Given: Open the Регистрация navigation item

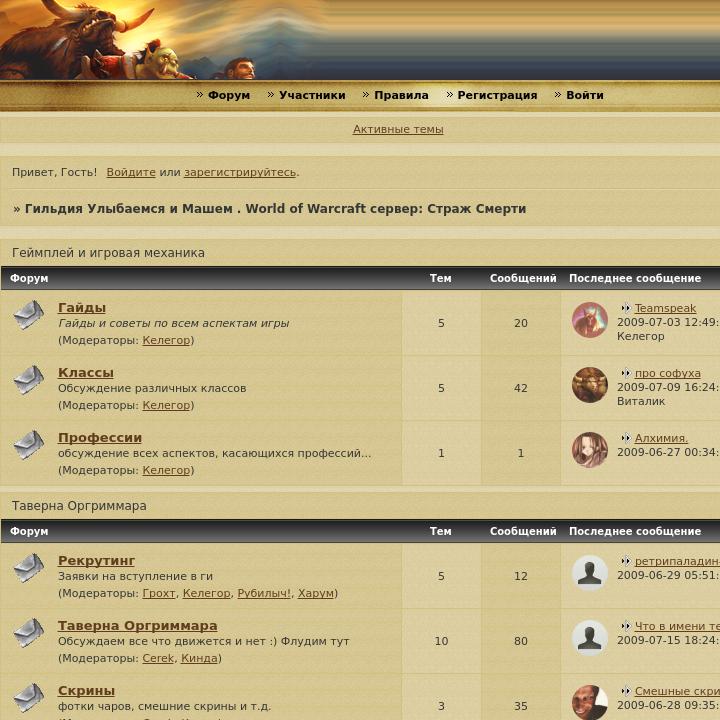Looking at the screenshot, I should pyautogui.click(x=497, y=95).
